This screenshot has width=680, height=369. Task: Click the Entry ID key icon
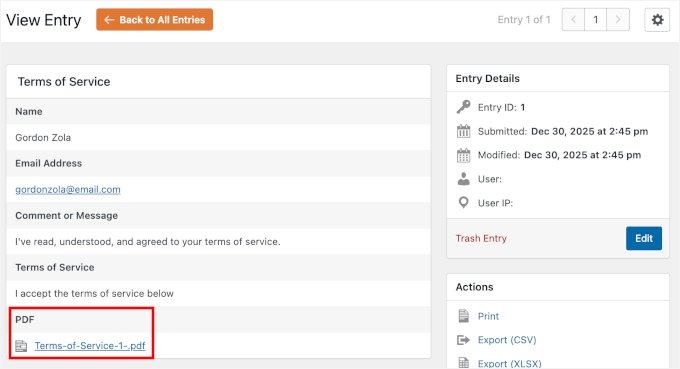pyautogui.click(x=463, y=107)
